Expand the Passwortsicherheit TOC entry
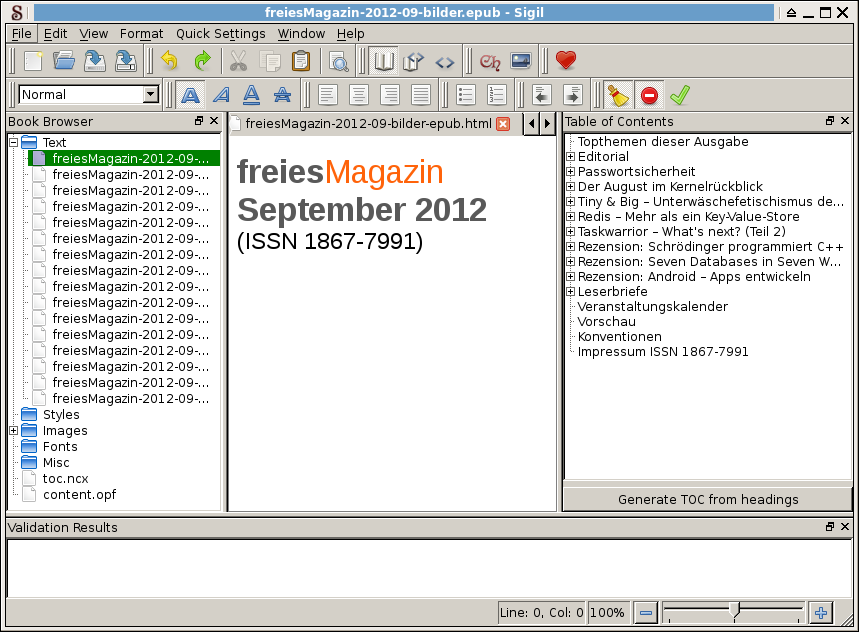Viewport: 859px width, 632px height. point(570,171)
